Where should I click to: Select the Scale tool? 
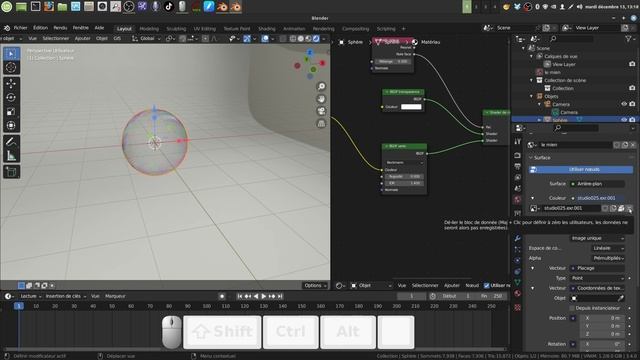[x=11, y=111]
